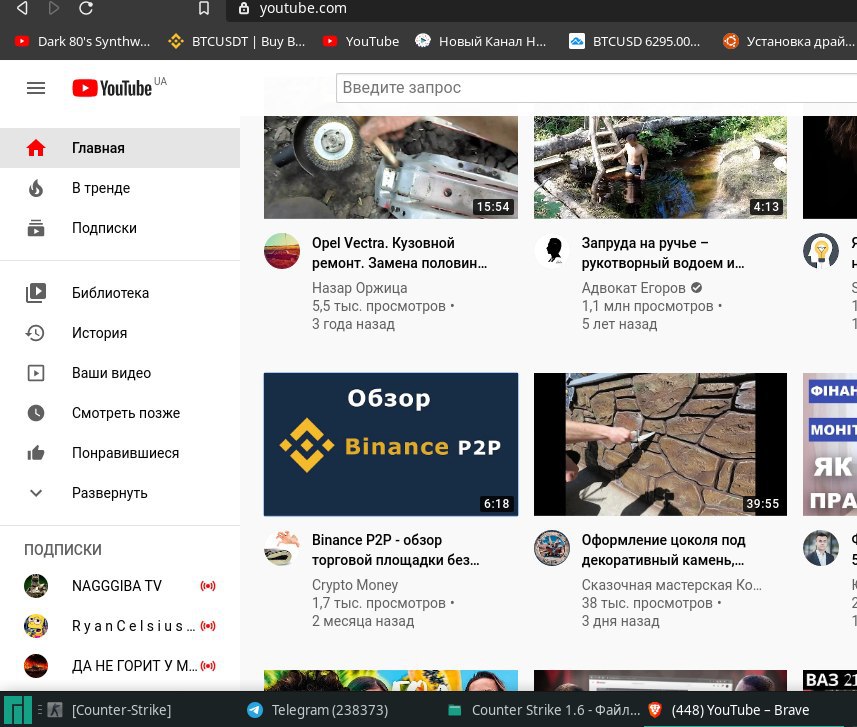
Task: Open the YouTube bookmark
Action: tap(361, 42)
